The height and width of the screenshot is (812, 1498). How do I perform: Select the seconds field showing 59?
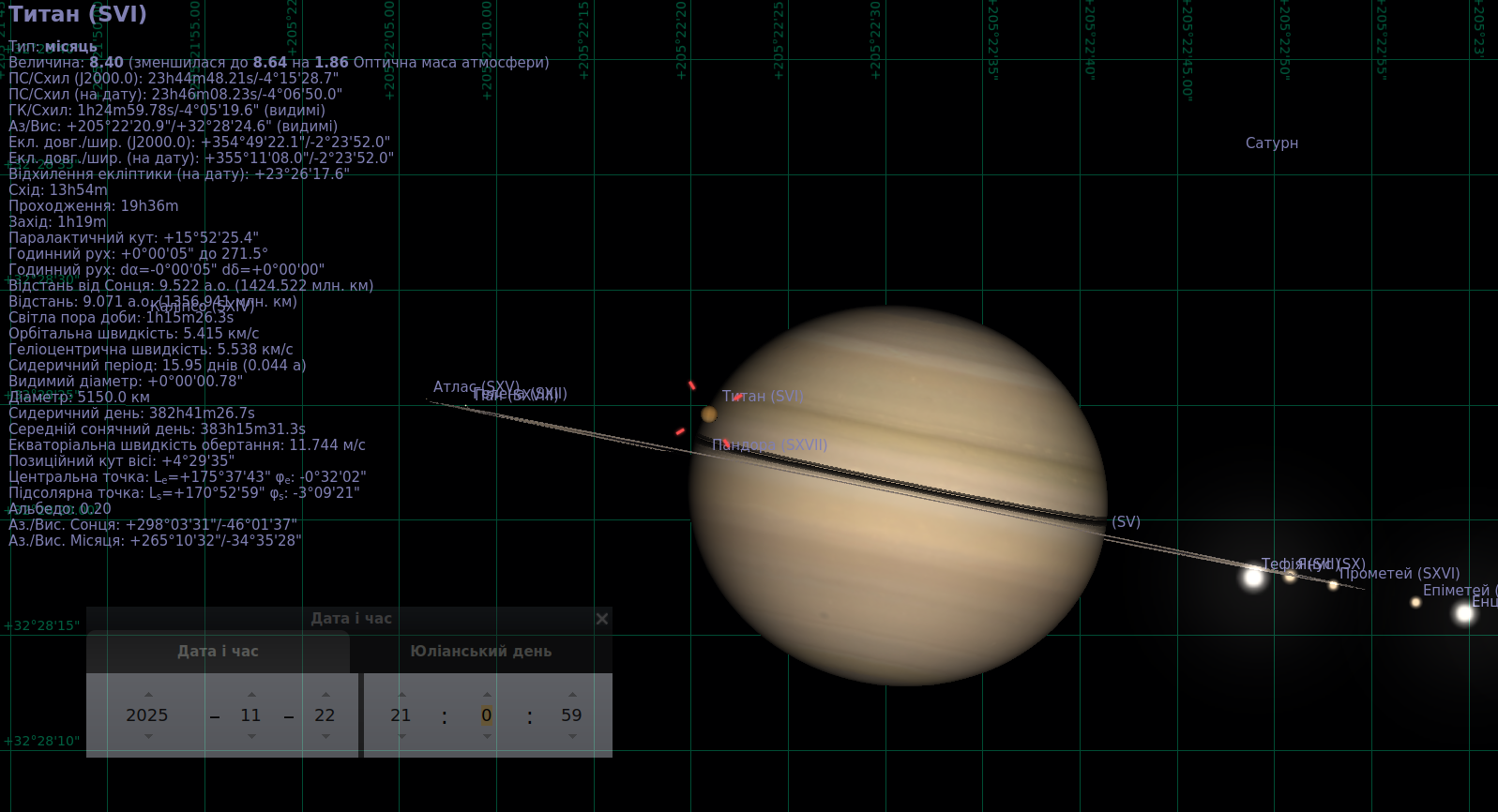pyautogui.click(x=571, y=715)
